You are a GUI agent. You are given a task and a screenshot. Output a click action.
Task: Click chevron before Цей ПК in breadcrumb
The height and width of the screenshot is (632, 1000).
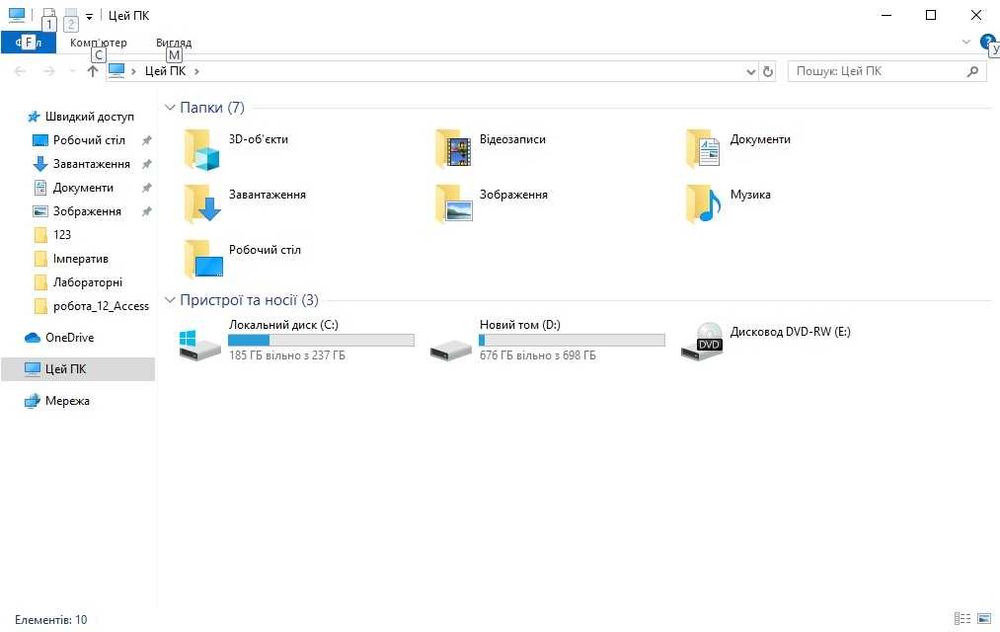click(x=133, y=71)
